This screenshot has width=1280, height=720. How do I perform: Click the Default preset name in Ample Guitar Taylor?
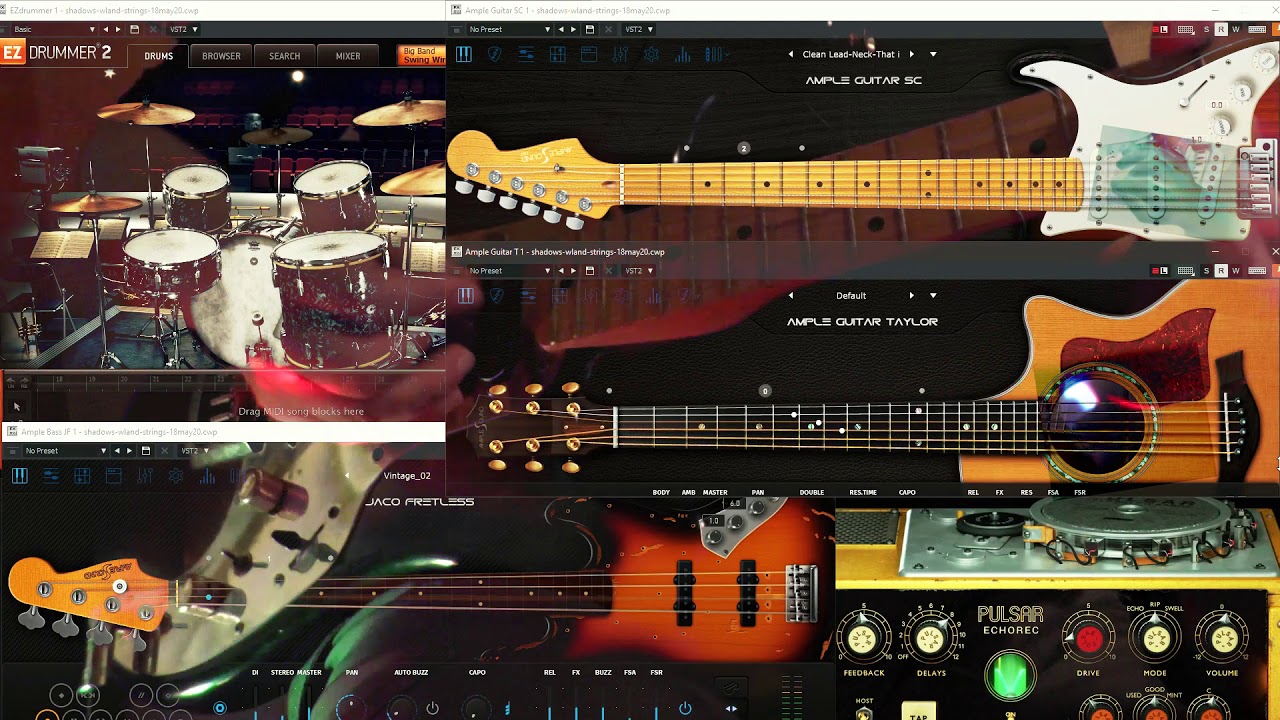[851, 296]
